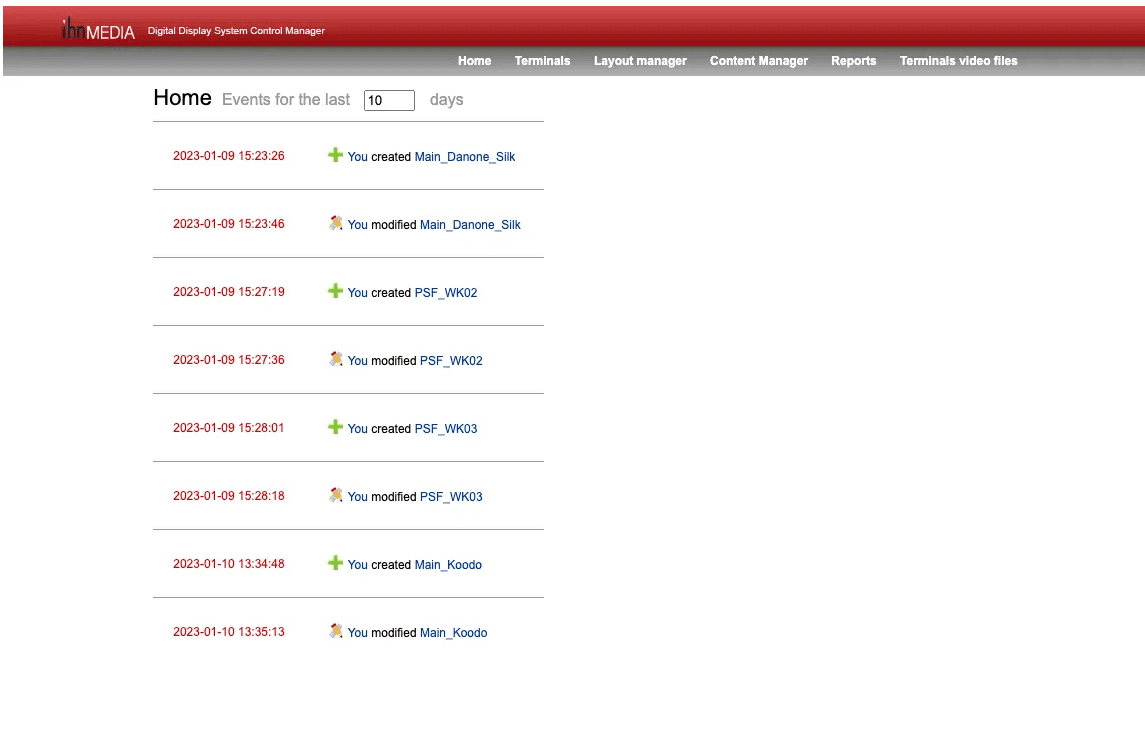Select the Home navigation item
Image resolution: width=1145 pixels, height=754 pixels.
474,61
